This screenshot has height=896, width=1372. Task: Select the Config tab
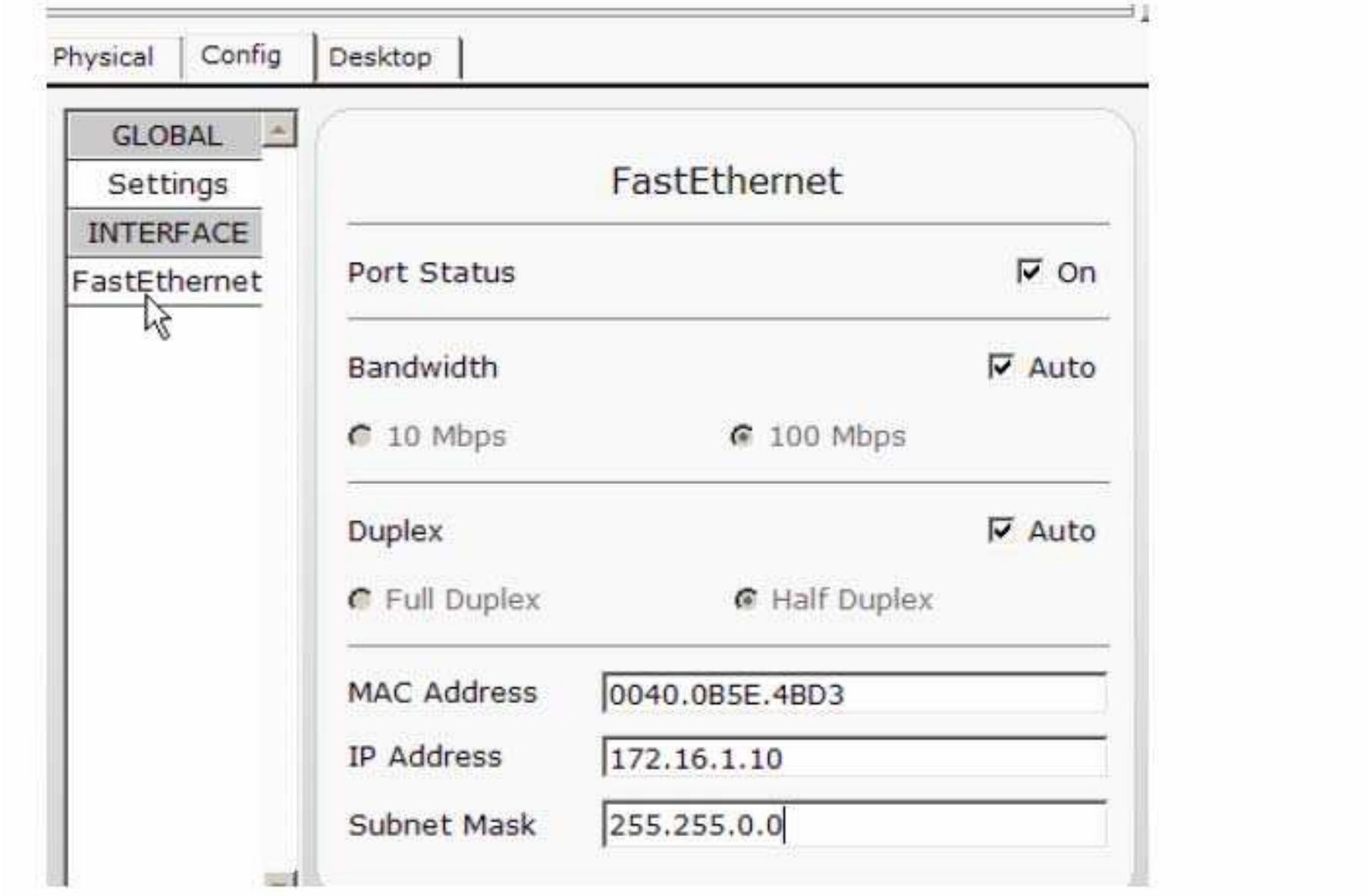[240, 53]
